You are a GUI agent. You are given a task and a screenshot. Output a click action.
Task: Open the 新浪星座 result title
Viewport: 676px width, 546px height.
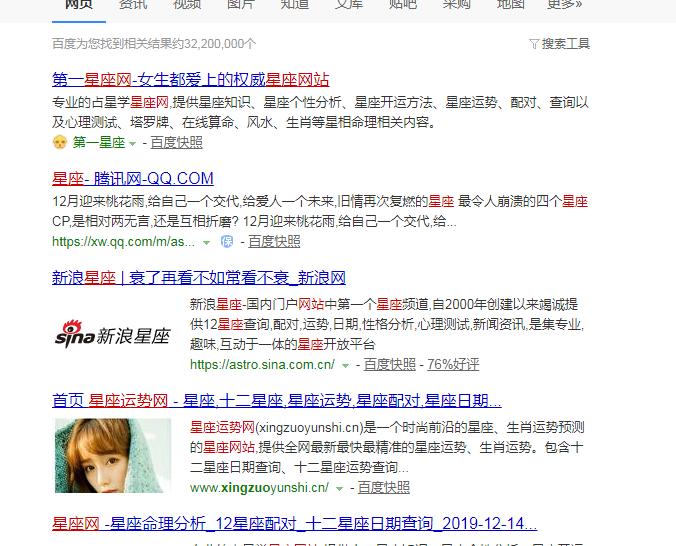tap(199, 277)
